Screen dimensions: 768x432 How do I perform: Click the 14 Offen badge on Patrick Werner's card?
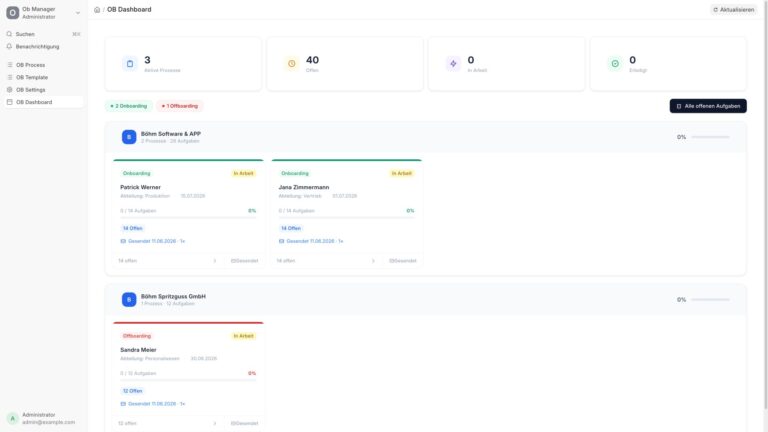pyautogui.click(x=132, y=228)
